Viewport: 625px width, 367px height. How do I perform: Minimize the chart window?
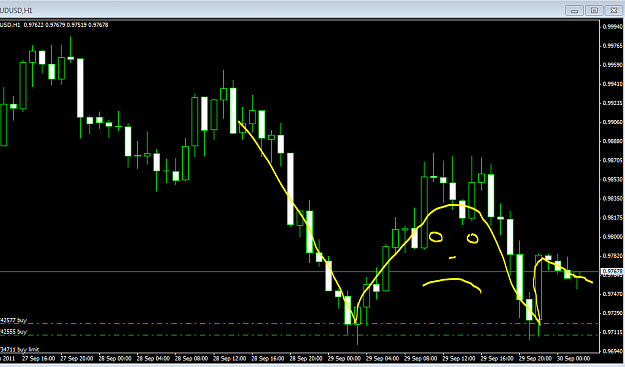[x=574, y=10]
